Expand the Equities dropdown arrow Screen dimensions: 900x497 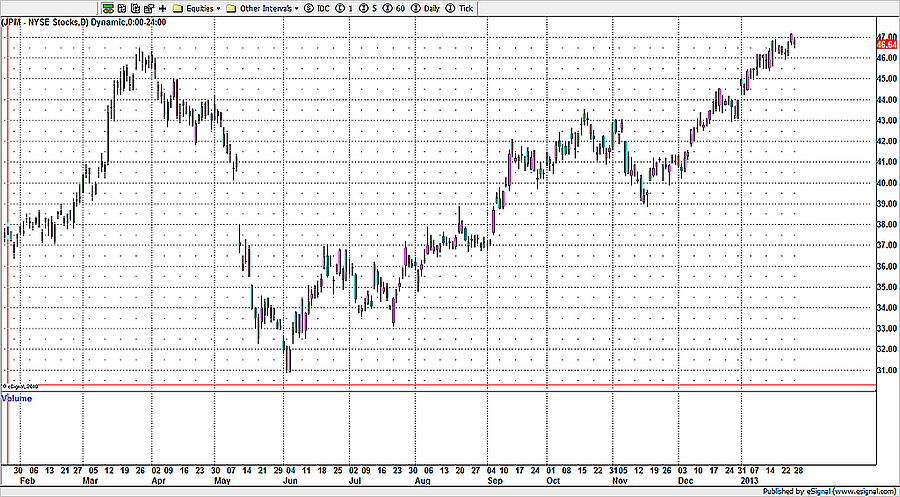[217, 7]
